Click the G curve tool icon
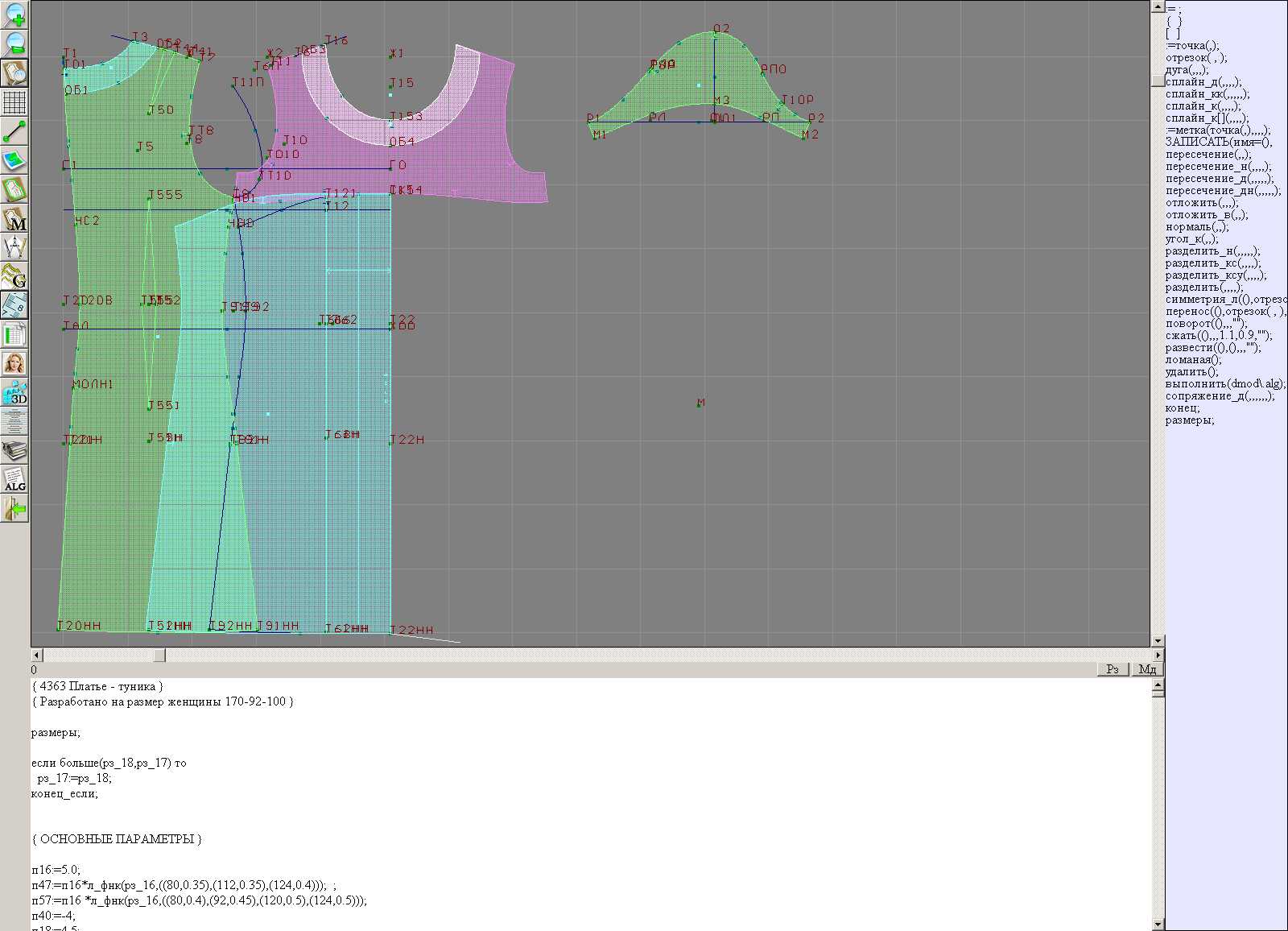Image resolution: width=1288 pixels, height=931 pixels. [x=14, y=276]
